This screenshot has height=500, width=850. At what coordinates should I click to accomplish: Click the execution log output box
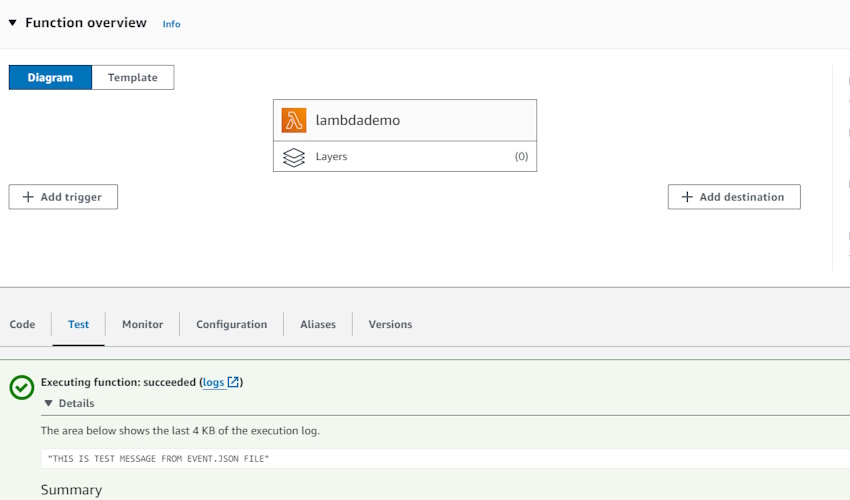click(x=446, y=459)
